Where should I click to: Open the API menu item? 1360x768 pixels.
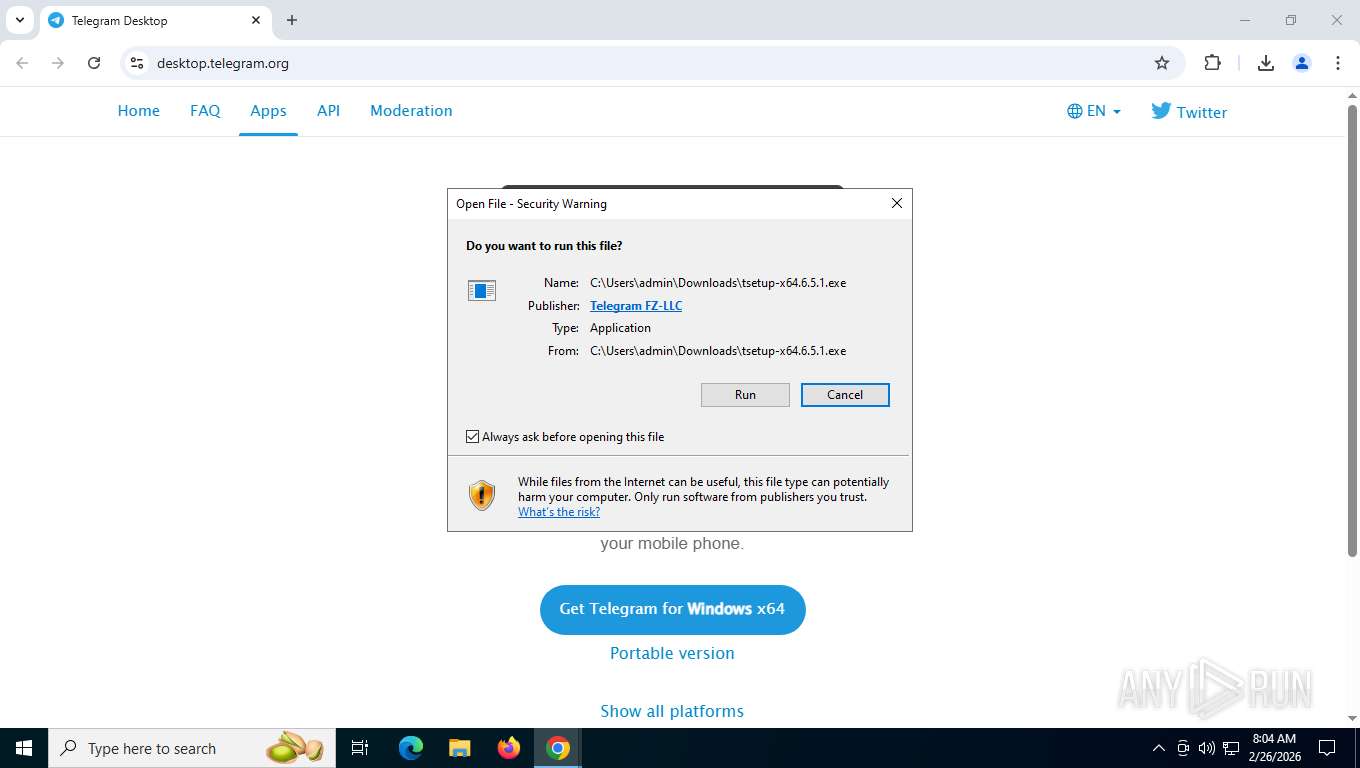(x=329, y=111)
